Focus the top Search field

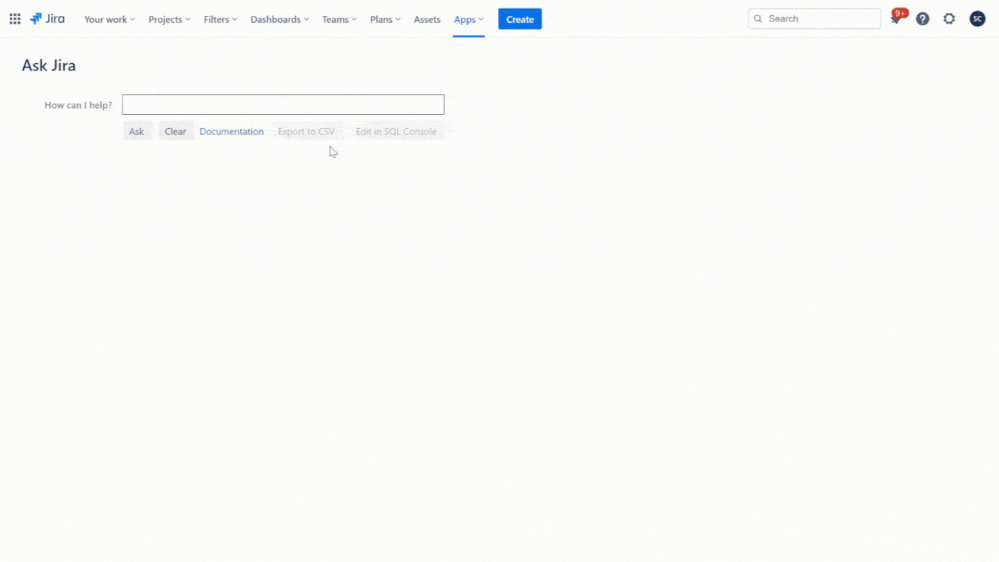point(814,18)
